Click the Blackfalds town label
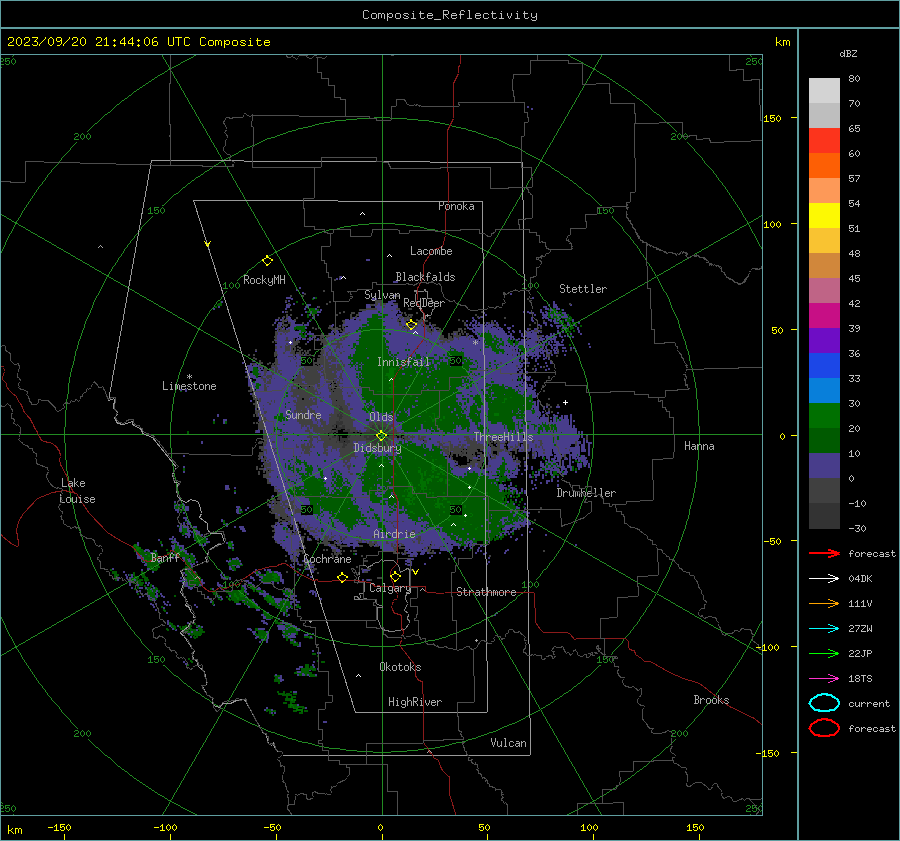The width and height of the screenshot is (900, 841). [x=425, y=277]
